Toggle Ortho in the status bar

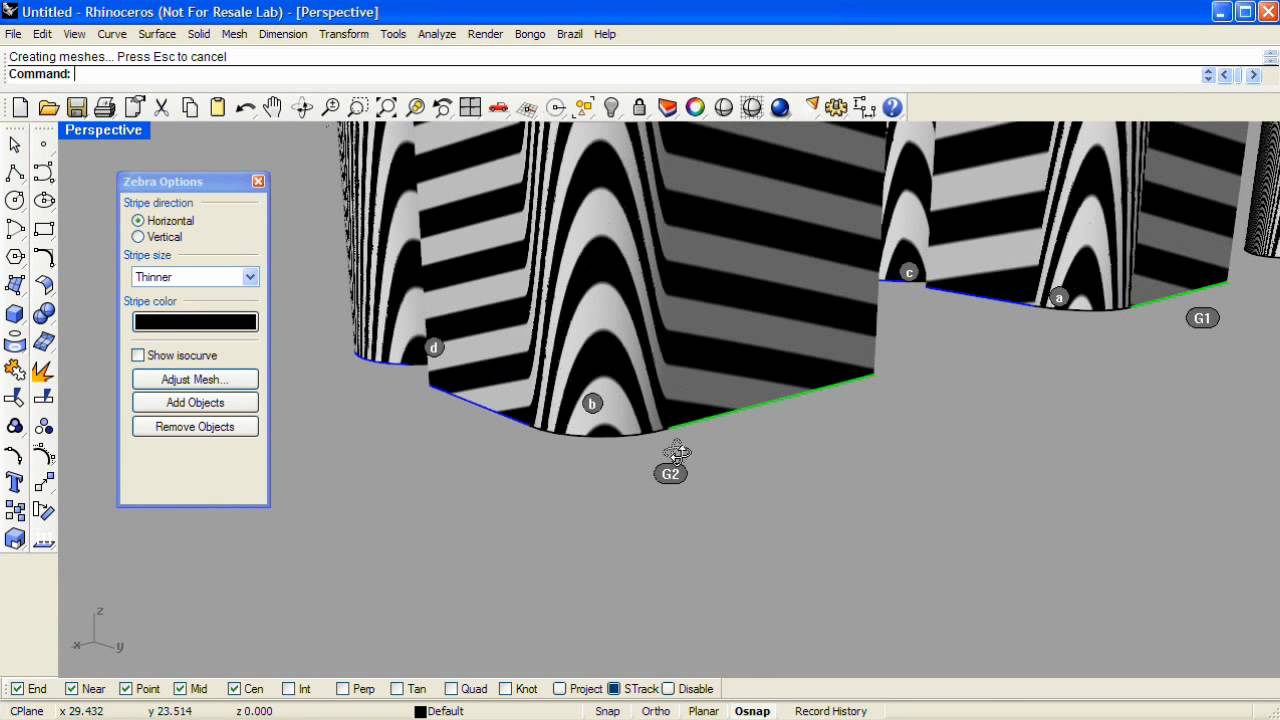click(656, 711)
